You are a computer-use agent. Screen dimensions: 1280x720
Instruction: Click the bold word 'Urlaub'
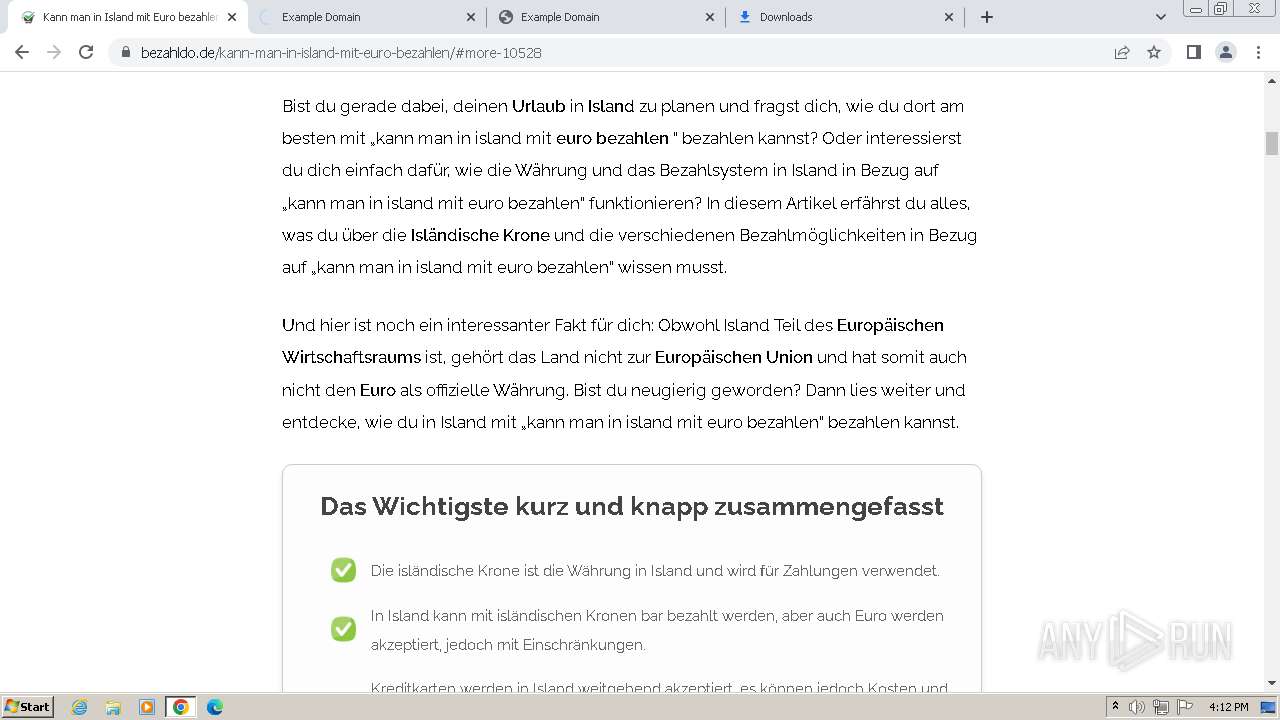click(x=539, y=106)
